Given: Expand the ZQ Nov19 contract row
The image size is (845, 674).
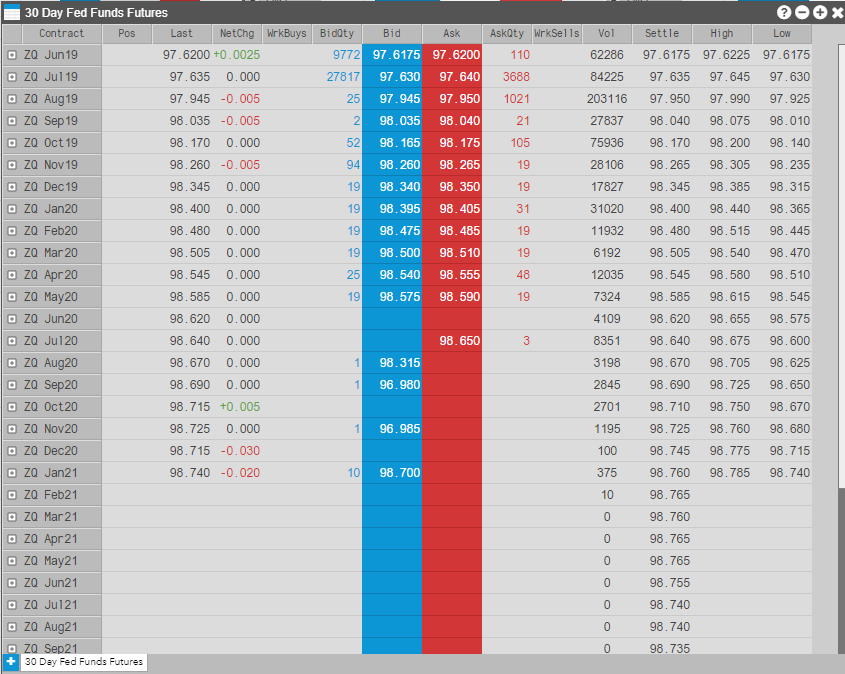Looking at the screenshot, I should point(12,165).
